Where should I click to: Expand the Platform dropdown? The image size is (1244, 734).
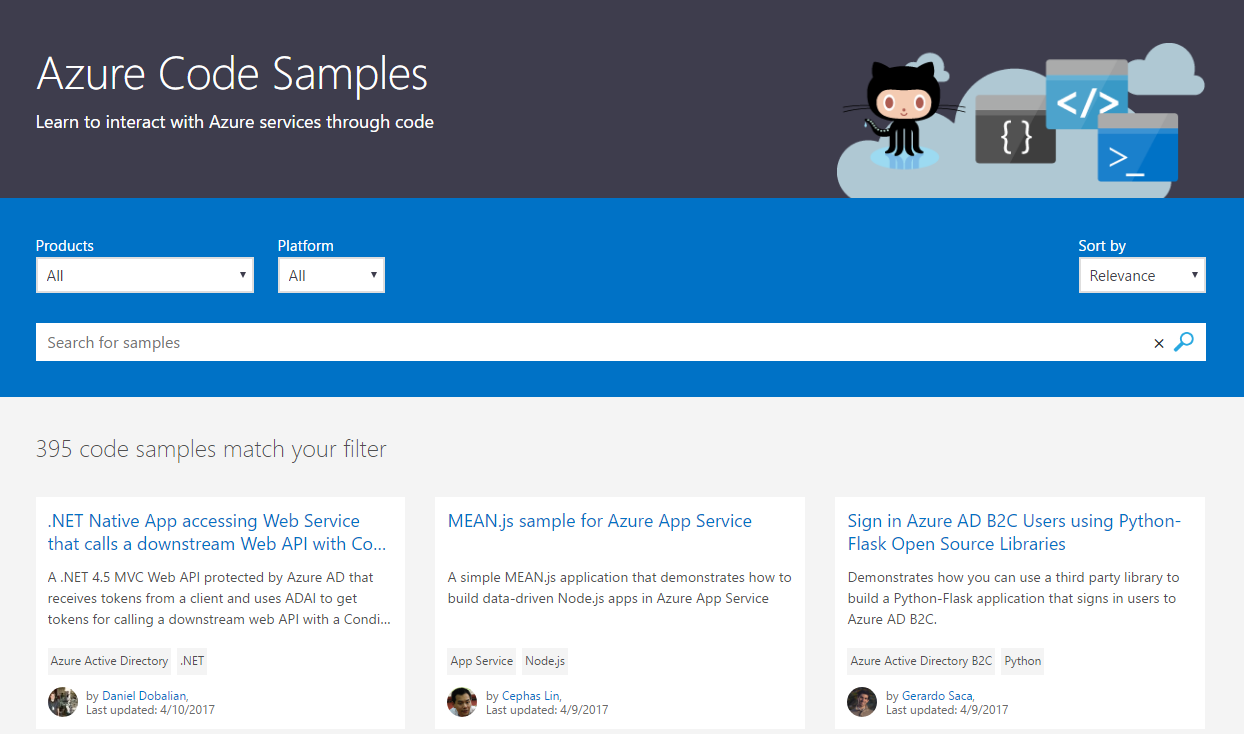[331, 275]
